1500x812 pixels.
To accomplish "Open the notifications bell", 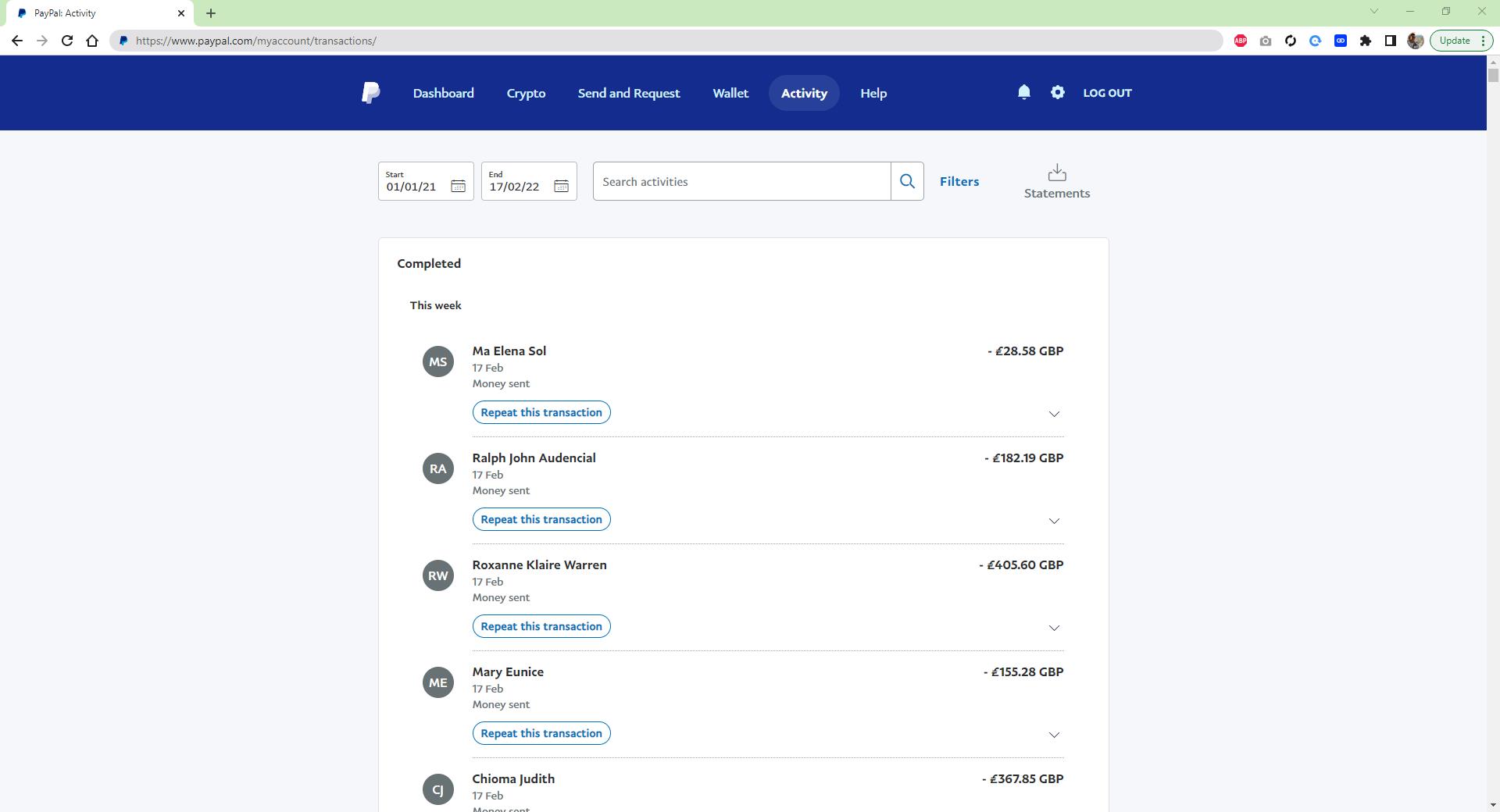I will 1023,92.
